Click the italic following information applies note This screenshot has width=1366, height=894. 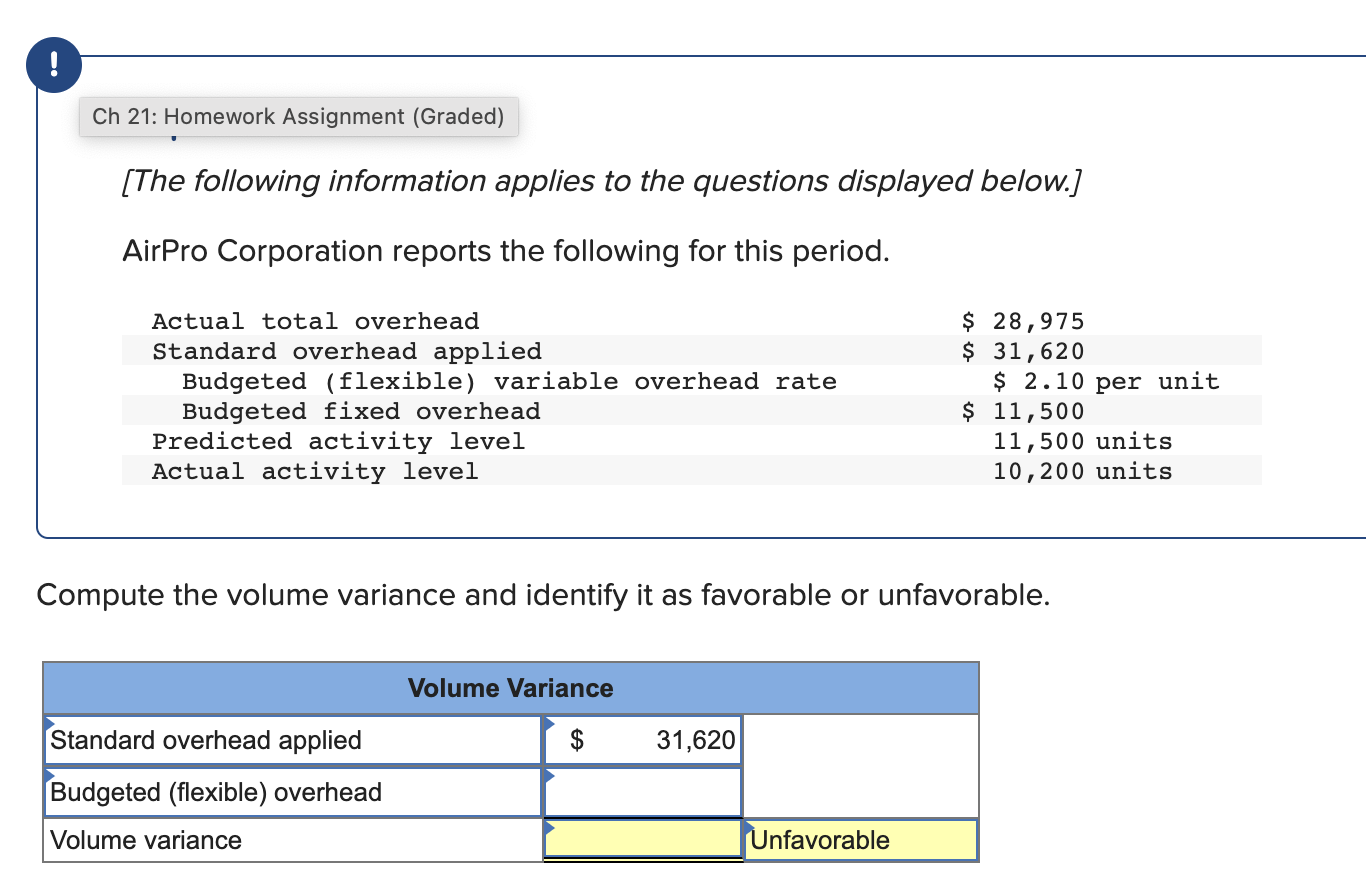601,182
